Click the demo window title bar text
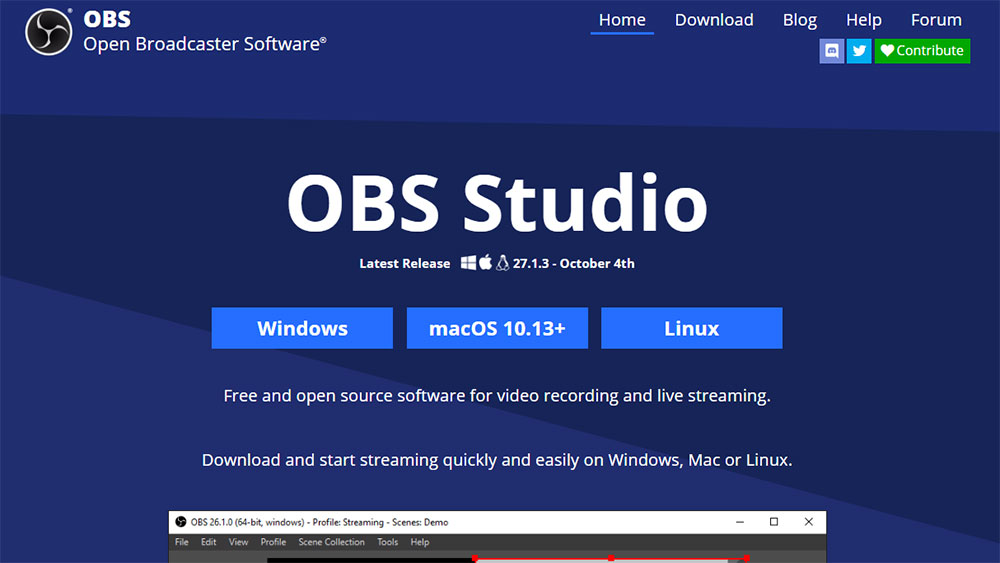1000x563 pixels. pyautogui.click(x=320, y=522)
